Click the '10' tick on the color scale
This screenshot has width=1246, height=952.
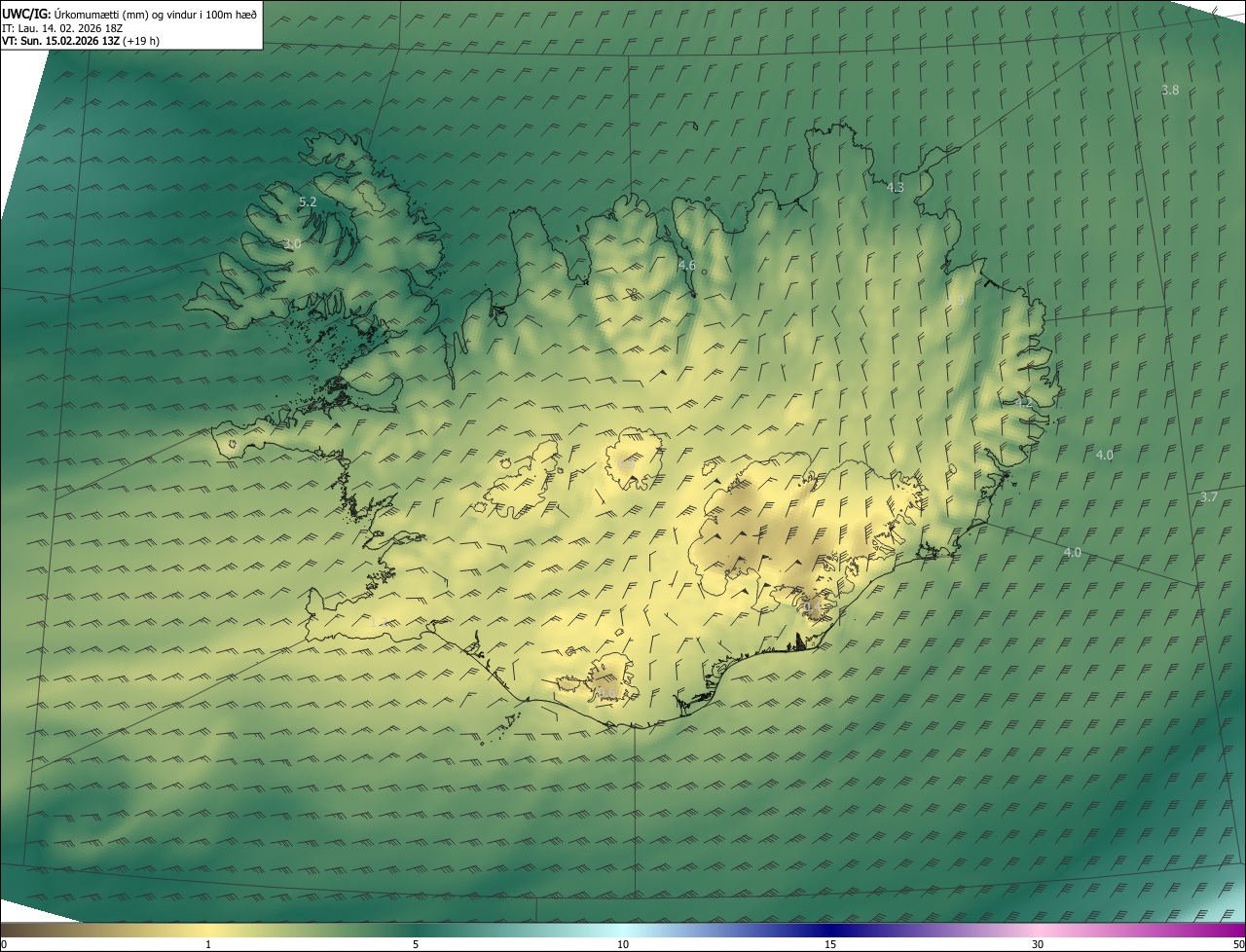[623, 945]
